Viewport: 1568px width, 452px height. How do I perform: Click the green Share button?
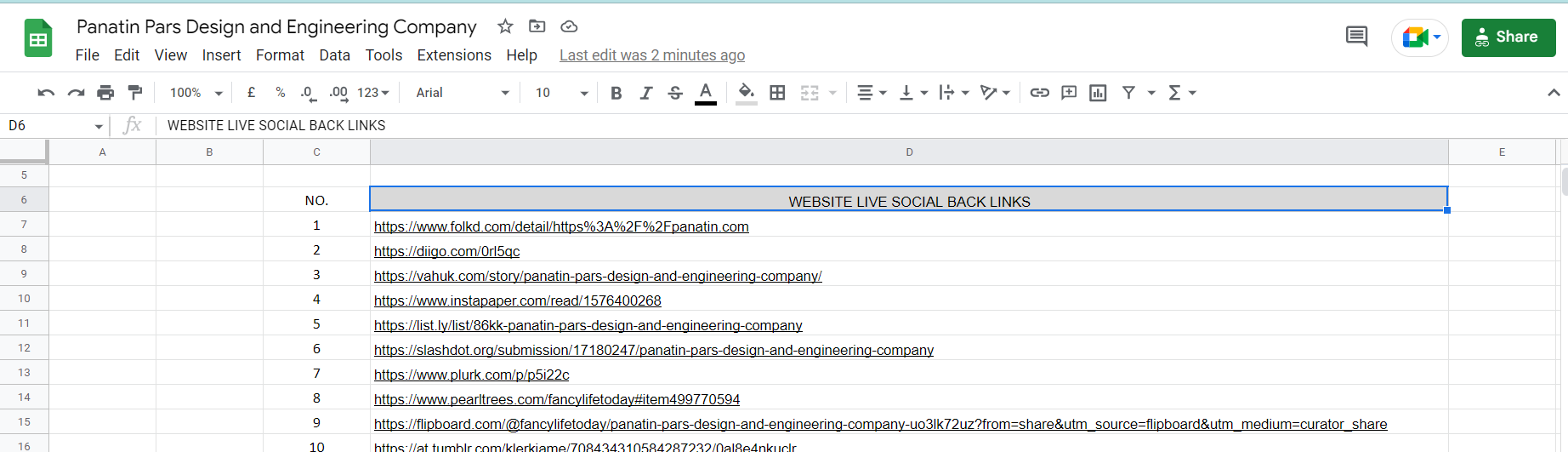point(1508,37)
